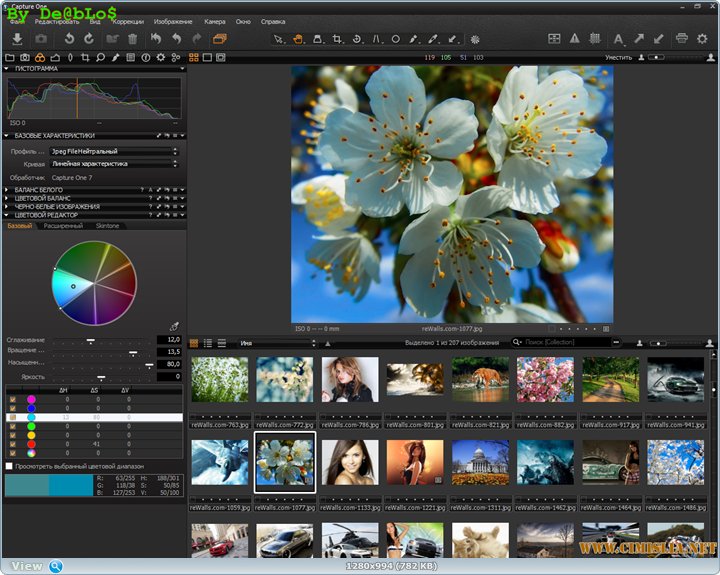
Task: Pick the color picker eyedropper in Color Editor
Action: point(174,326)
